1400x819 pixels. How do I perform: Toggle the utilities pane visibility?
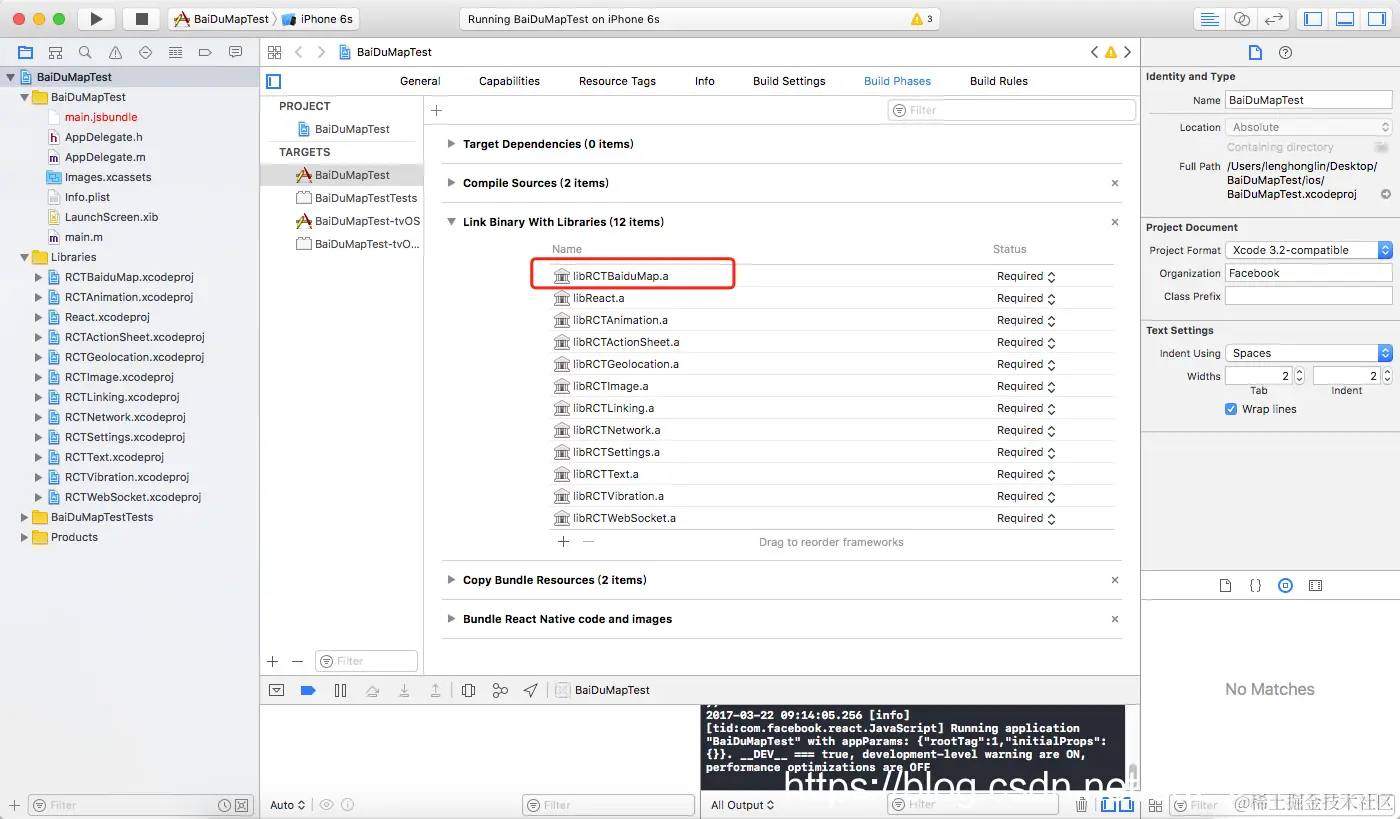pyautogui.click(x=1377, y=19)
